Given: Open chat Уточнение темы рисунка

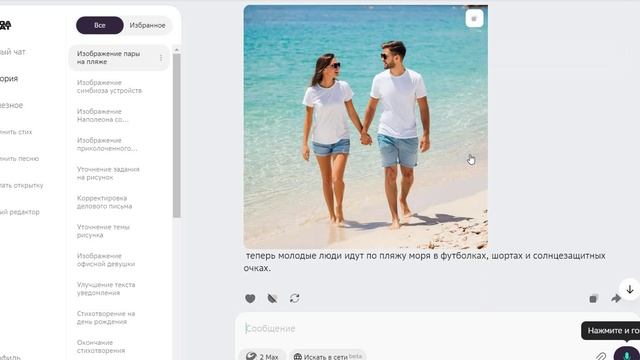Looking at the screenshot, I should [103, 231].
